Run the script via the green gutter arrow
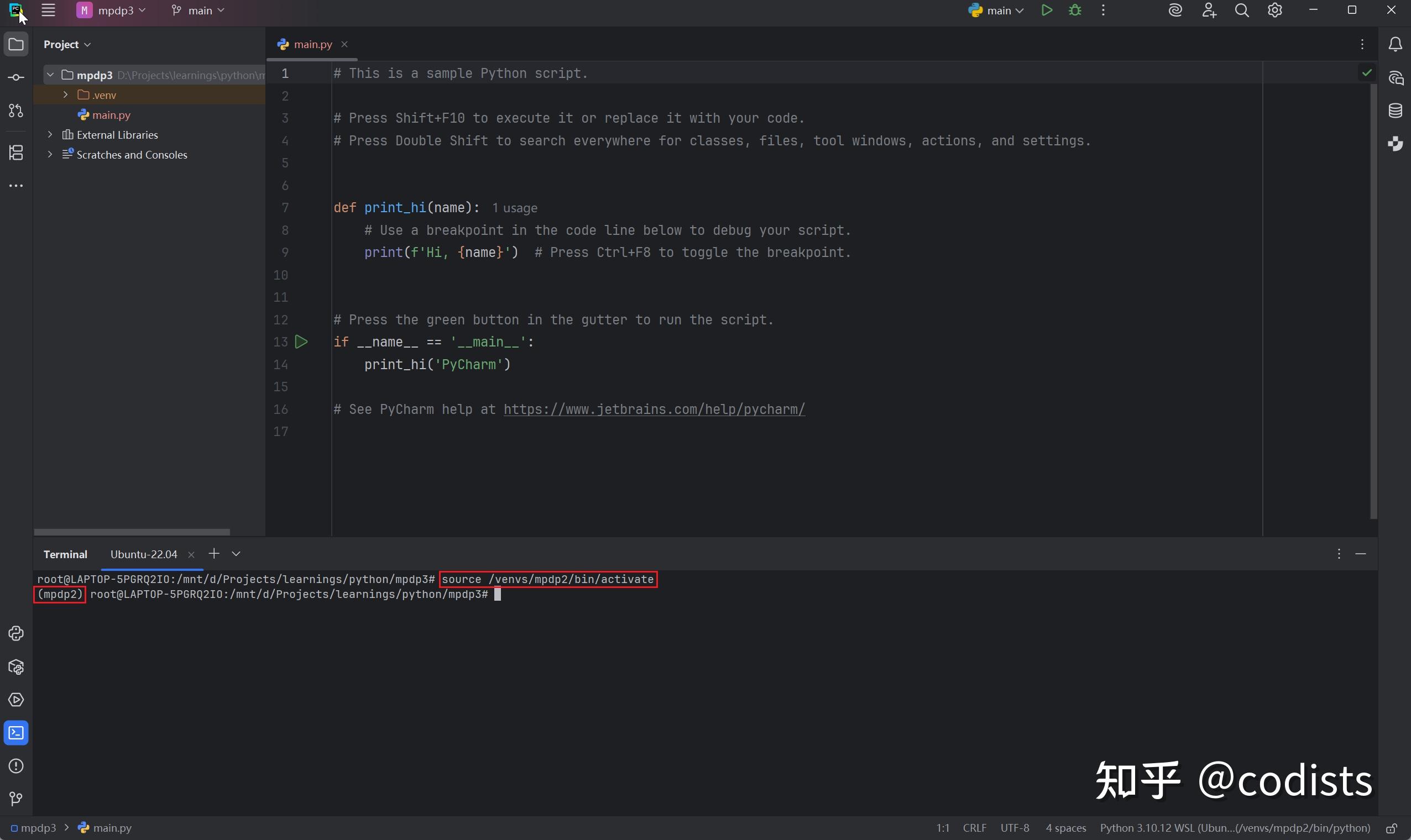1411x840 pixels. [302, 342]
